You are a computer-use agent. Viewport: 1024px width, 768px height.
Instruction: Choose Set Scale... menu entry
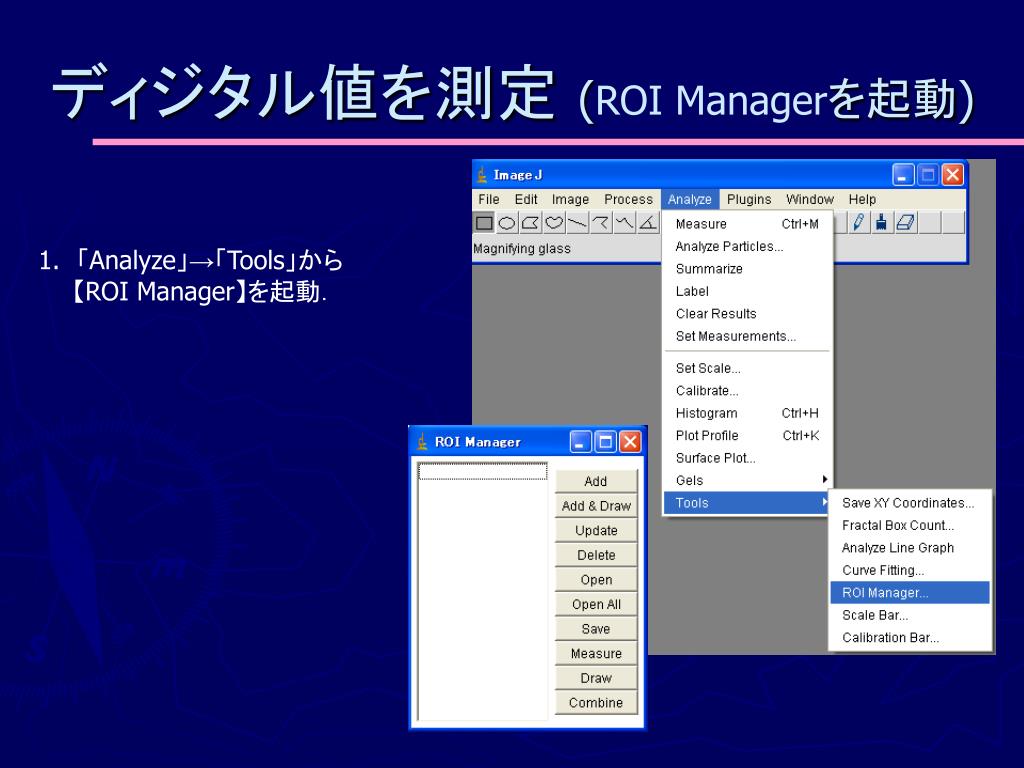[748, 368]
